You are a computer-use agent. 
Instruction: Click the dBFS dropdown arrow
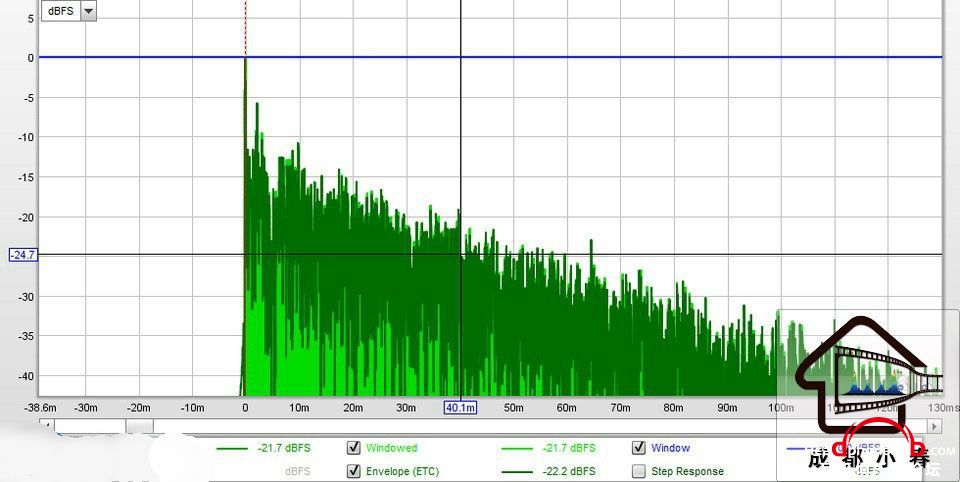click(89, 11)
